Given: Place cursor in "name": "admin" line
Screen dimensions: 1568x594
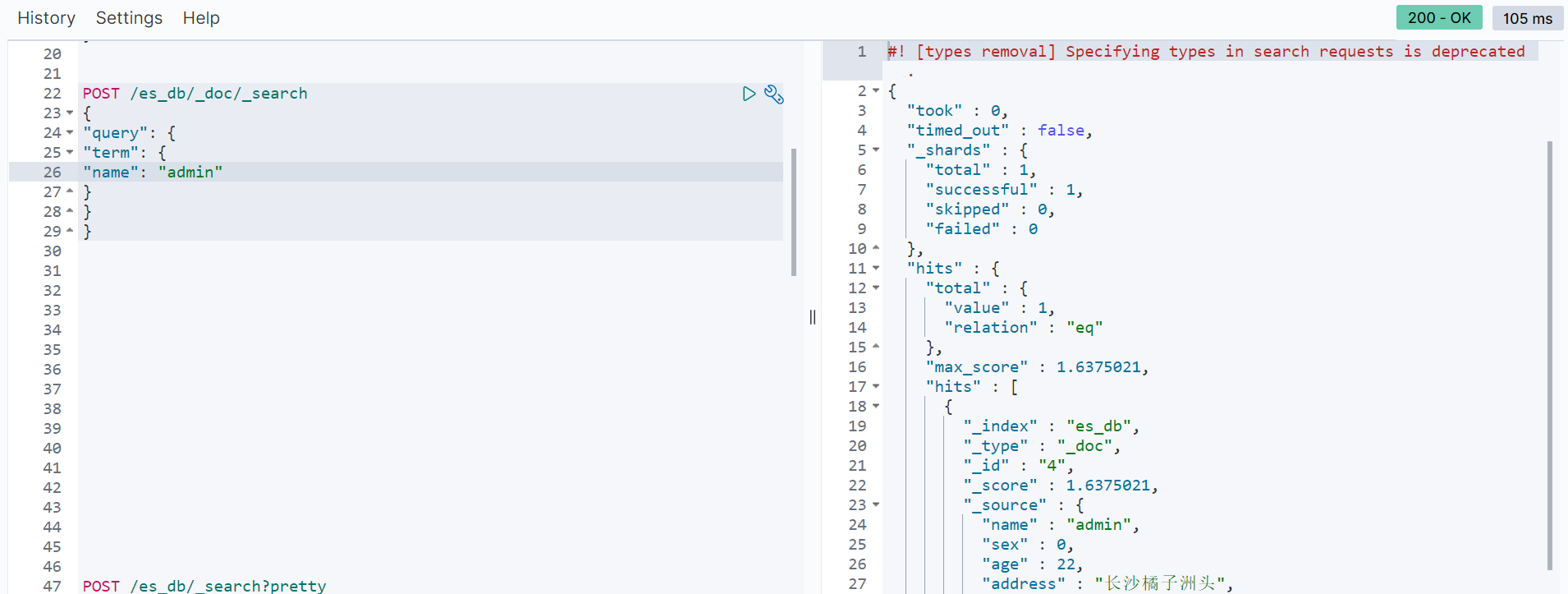Looking at the screenshot, I should 153,173.
